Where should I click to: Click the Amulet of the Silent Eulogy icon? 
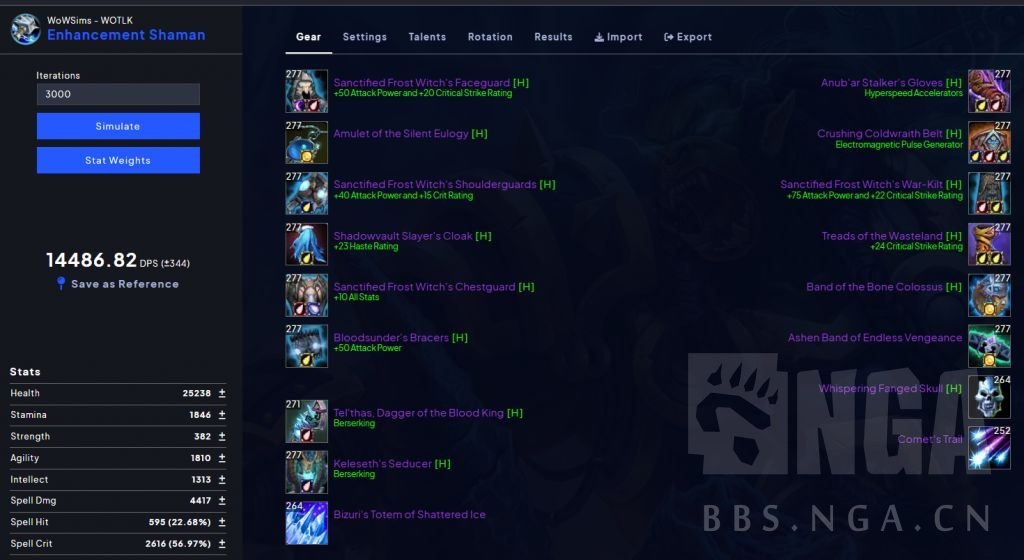[306, 142]
